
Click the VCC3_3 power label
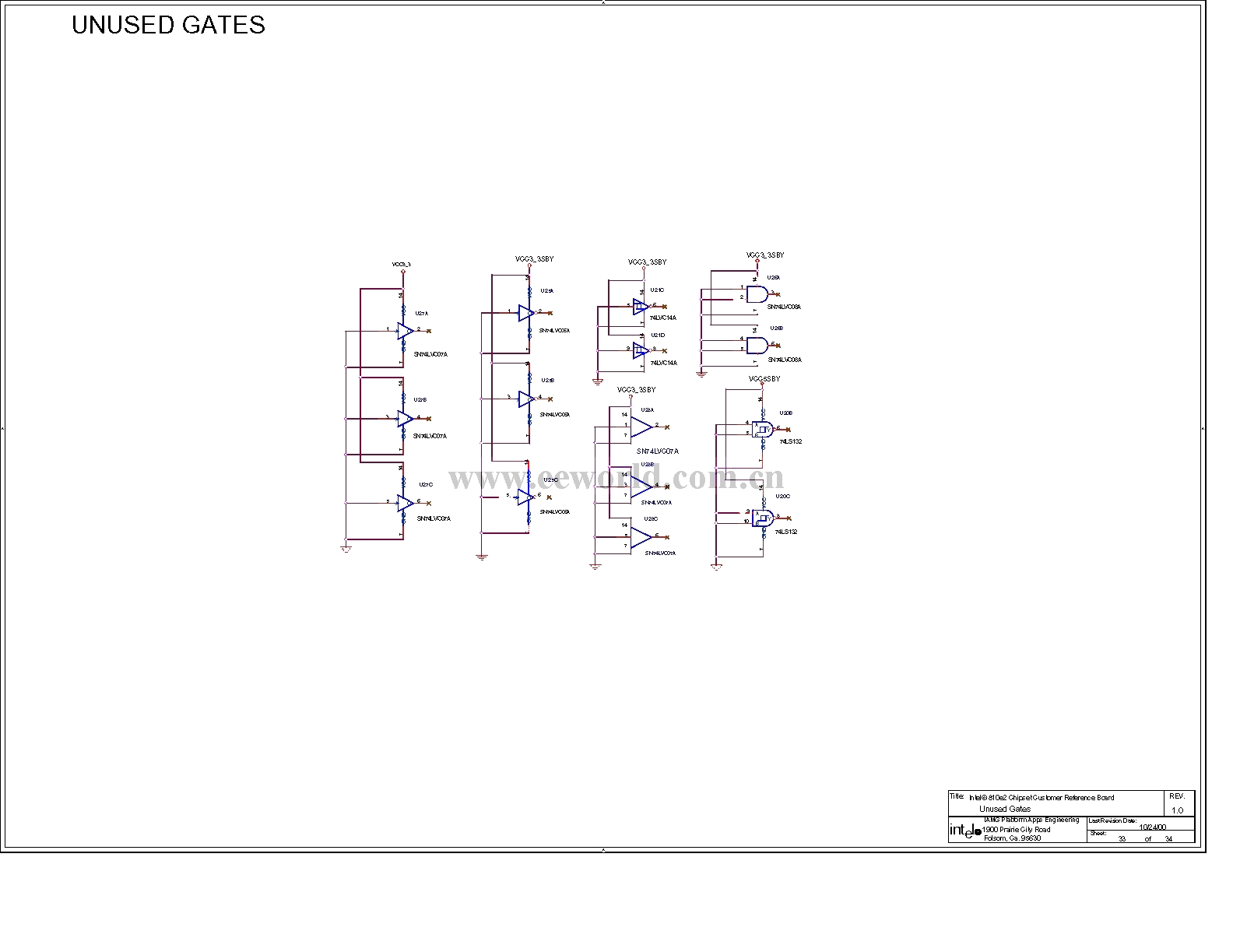[401, 265]
